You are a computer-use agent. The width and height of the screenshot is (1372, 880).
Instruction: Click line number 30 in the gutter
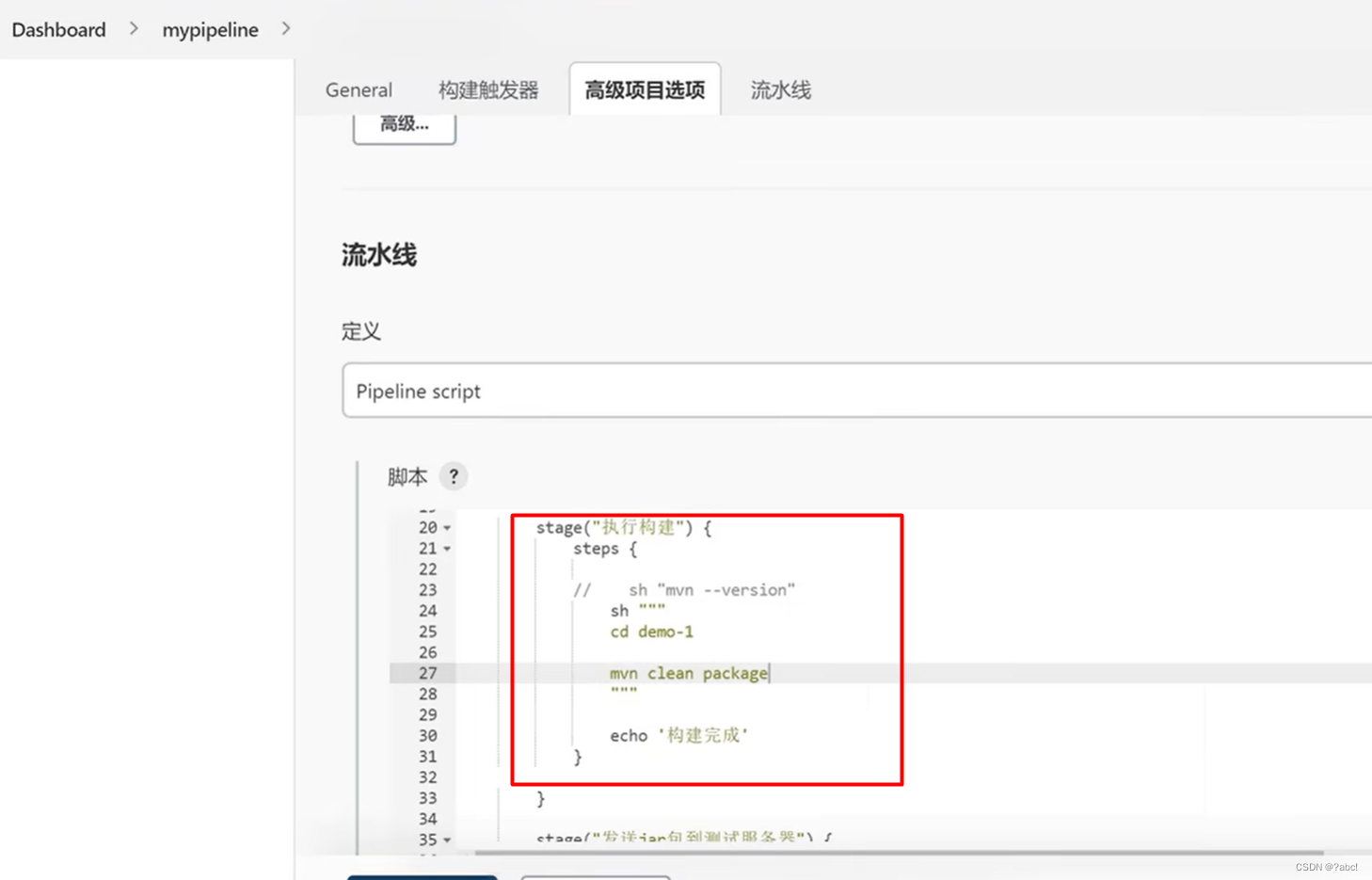point(428,735)
